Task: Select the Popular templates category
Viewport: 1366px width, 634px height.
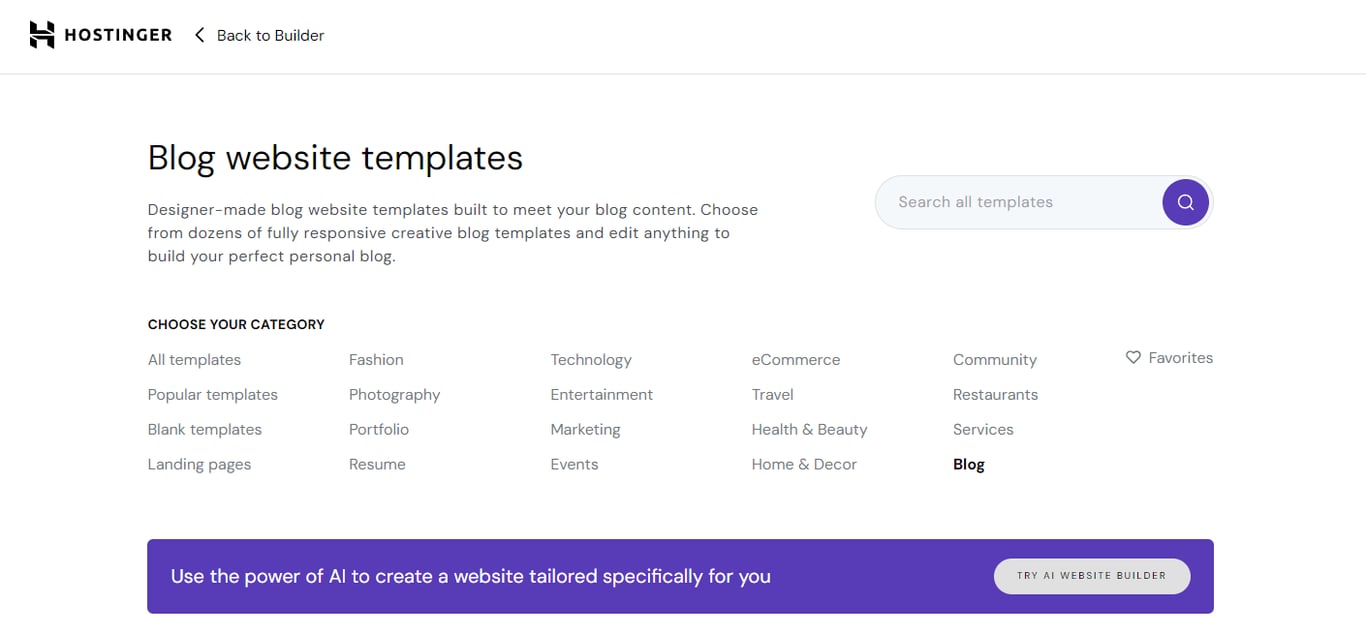Action: click(212, 394)
